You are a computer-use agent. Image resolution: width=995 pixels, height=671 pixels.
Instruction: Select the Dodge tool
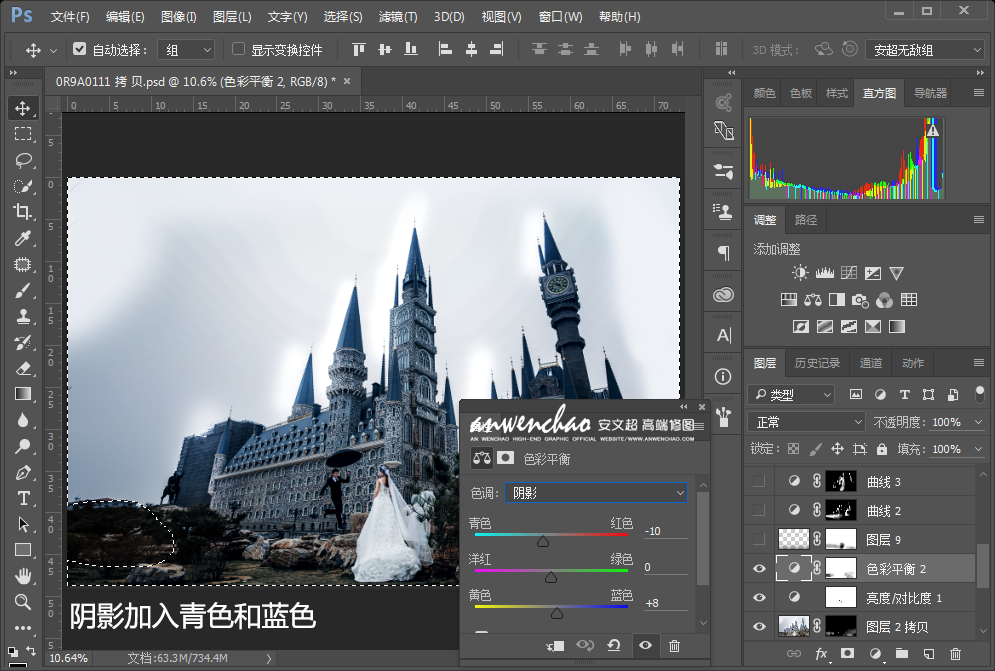coord(23,446)
